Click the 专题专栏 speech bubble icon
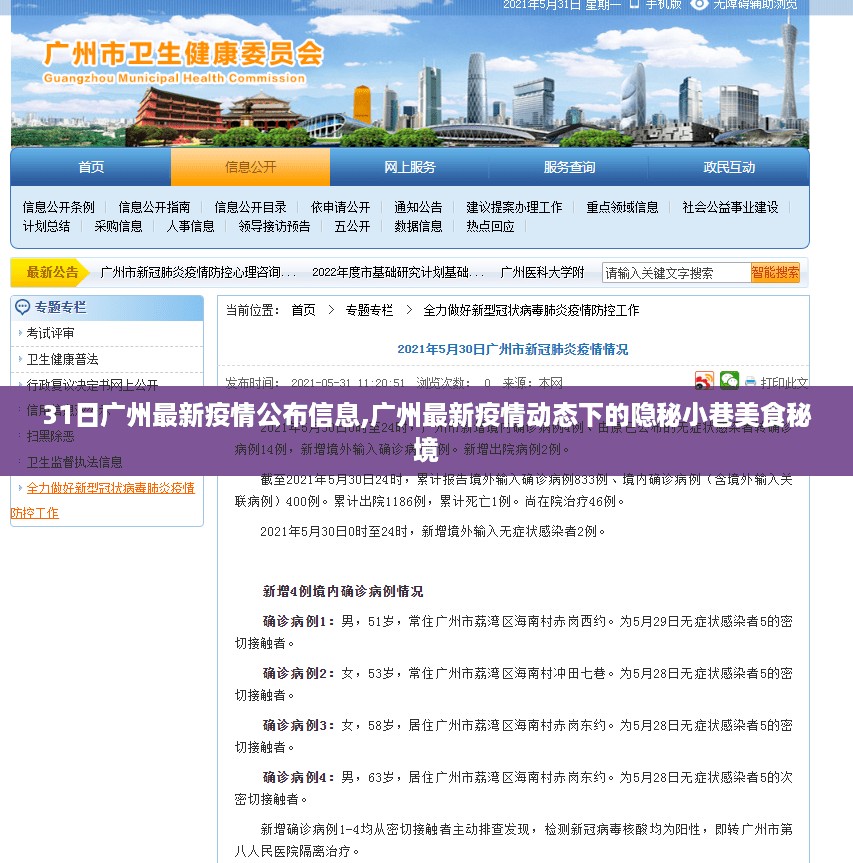 [x=23, y=307]
